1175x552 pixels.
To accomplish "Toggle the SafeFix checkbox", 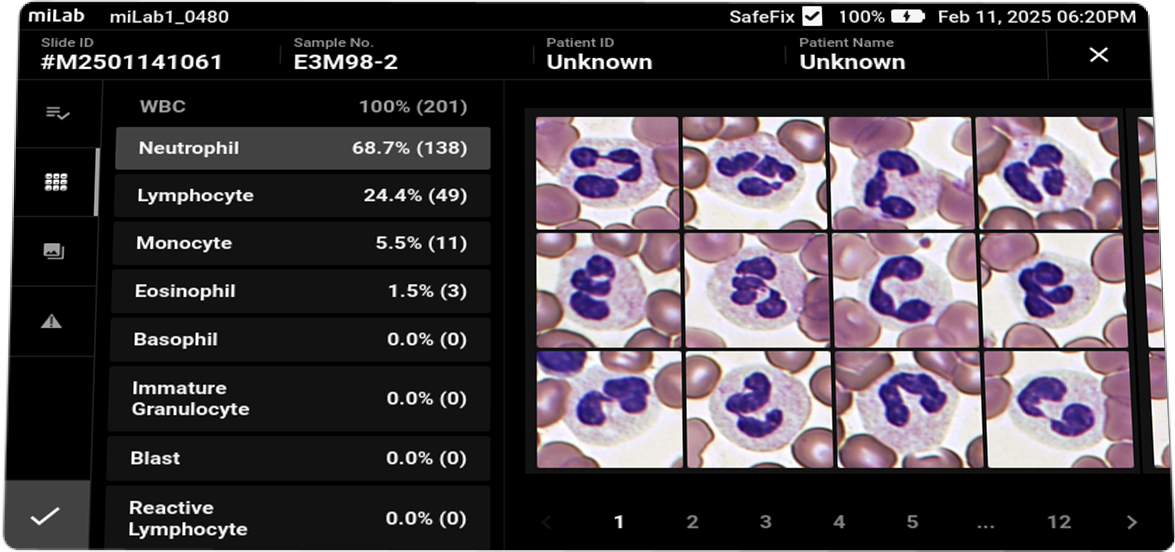I will click(x=812, y=16).
